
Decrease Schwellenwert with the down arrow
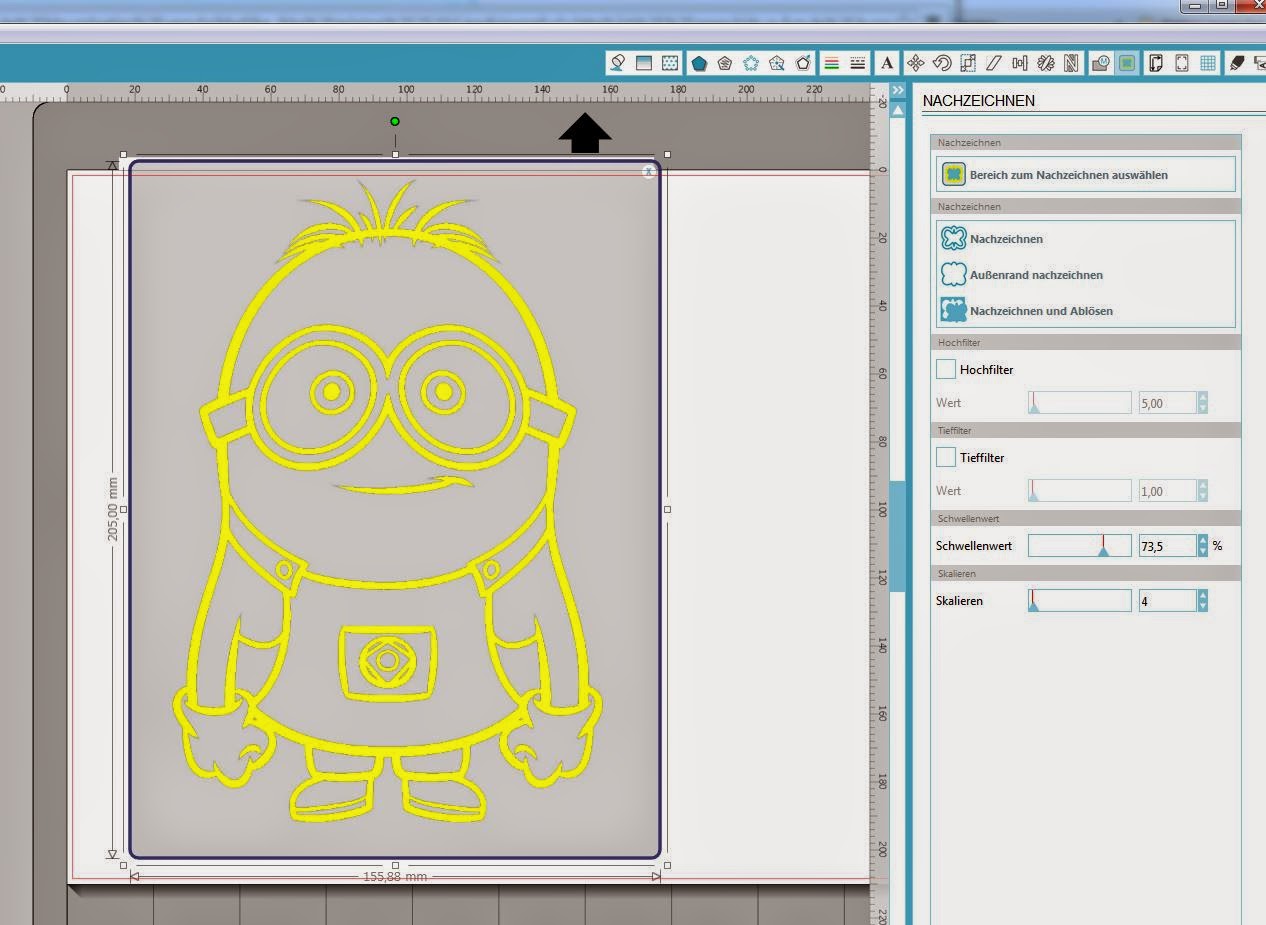[x=1202, y=551]
